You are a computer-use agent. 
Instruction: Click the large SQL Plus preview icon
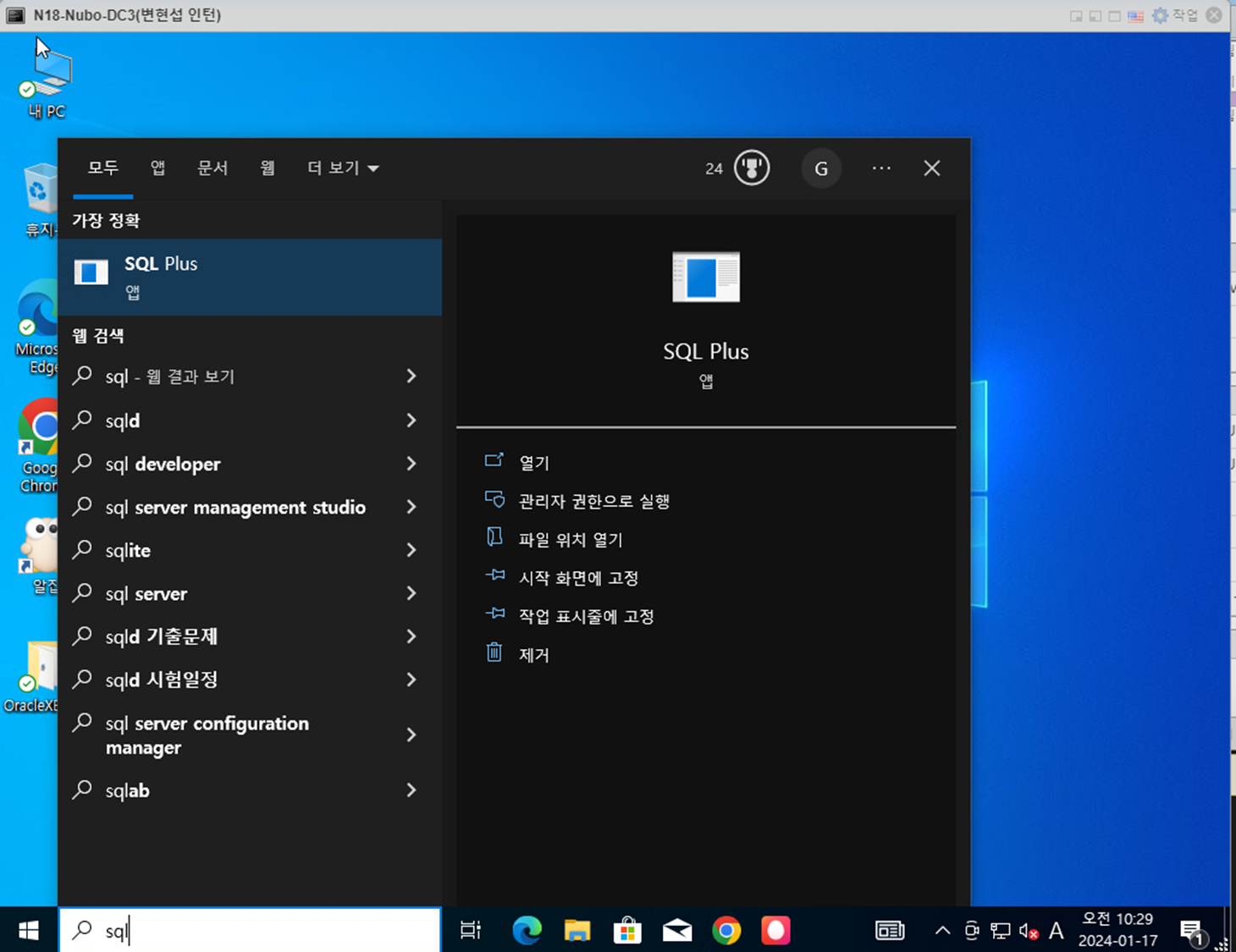pyautogui.click(x=706, y=277)
